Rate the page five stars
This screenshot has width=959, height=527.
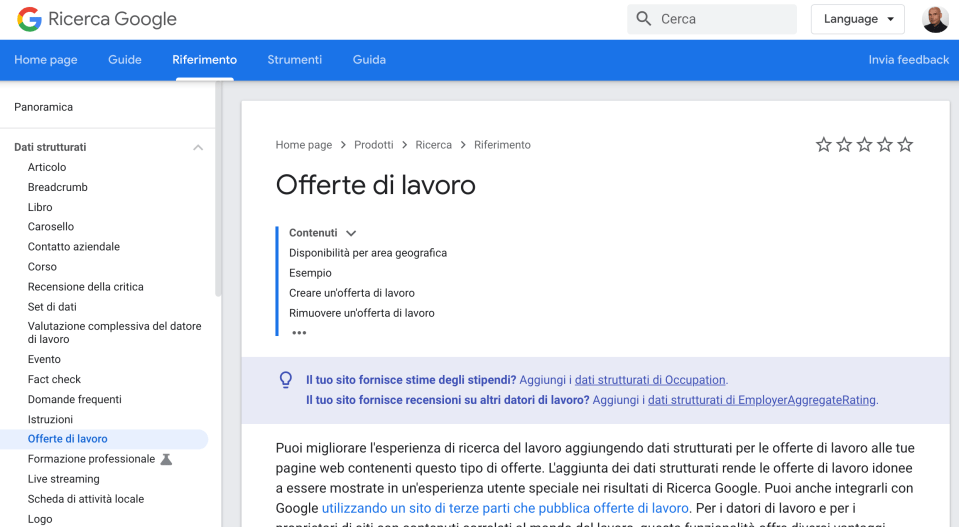pyautogui.click(x=905, y=145)
